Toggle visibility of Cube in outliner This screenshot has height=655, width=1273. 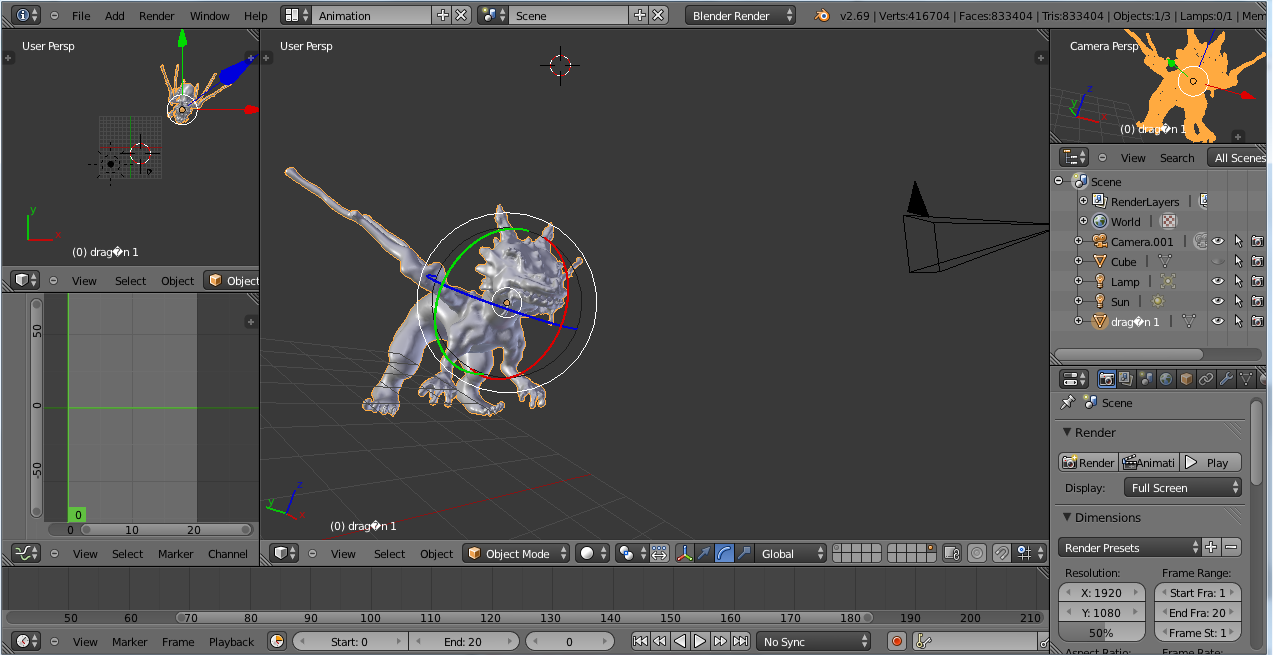(1218, 261)
